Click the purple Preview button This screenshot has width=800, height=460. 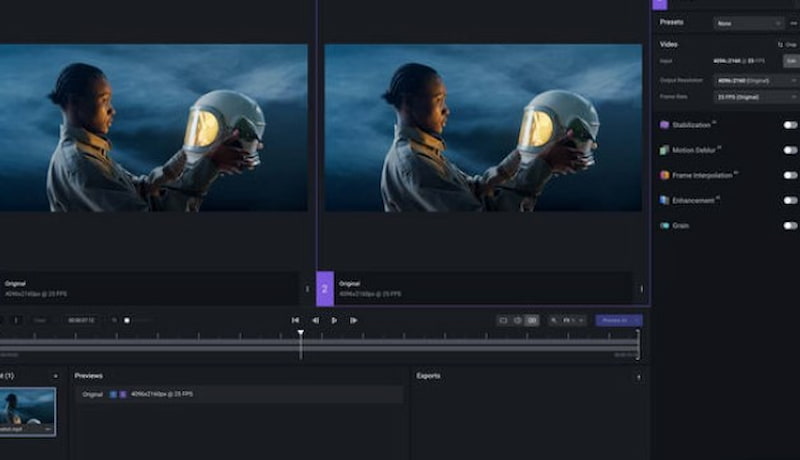coord(619,320)
